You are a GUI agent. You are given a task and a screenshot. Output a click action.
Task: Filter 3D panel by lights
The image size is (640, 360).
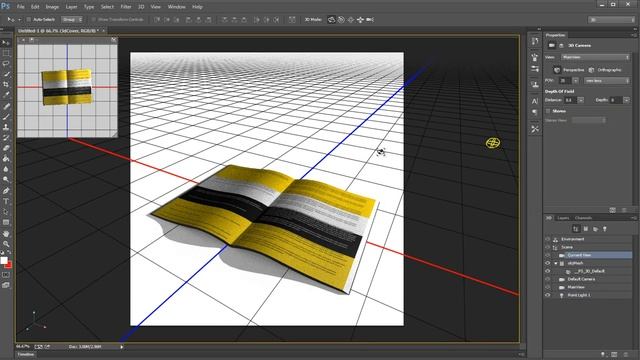pos(605,229)
